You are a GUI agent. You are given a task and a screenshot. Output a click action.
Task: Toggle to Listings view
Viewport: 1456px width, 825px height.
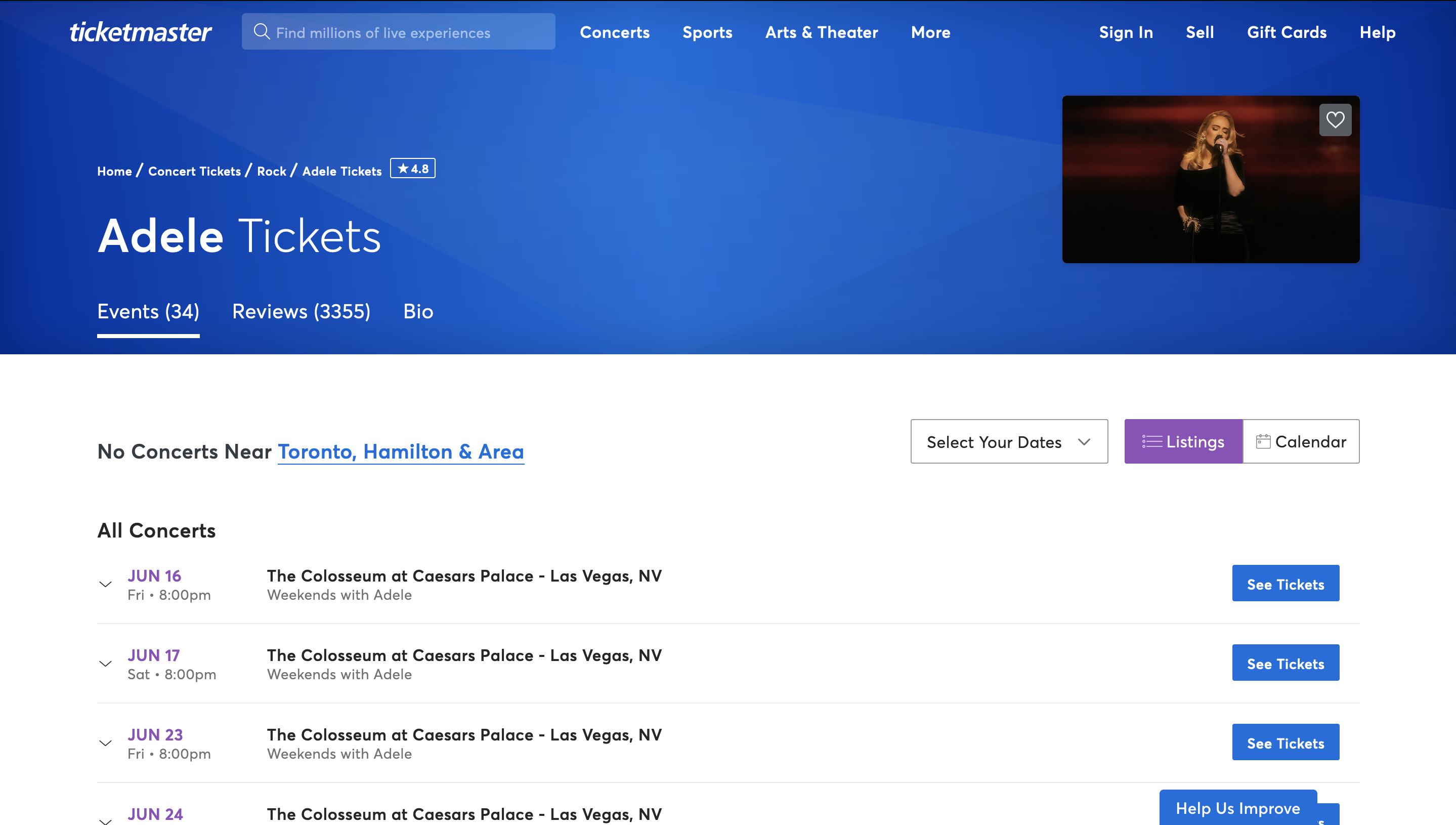click(x=1183, y=441)
